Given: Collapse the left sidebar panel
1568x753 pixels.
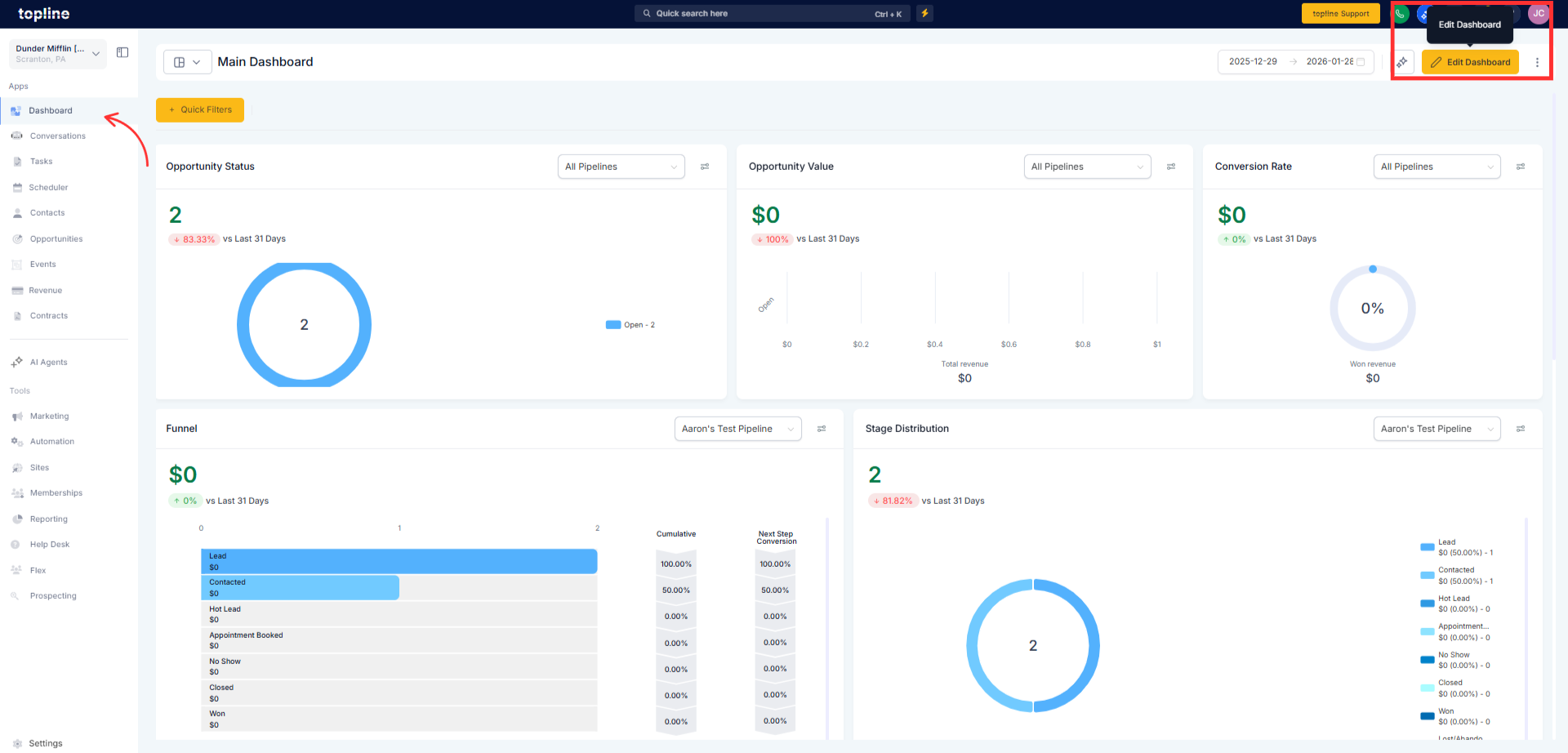Looking at the screenshot, I should pyautogui.click(x=122, y=53).
